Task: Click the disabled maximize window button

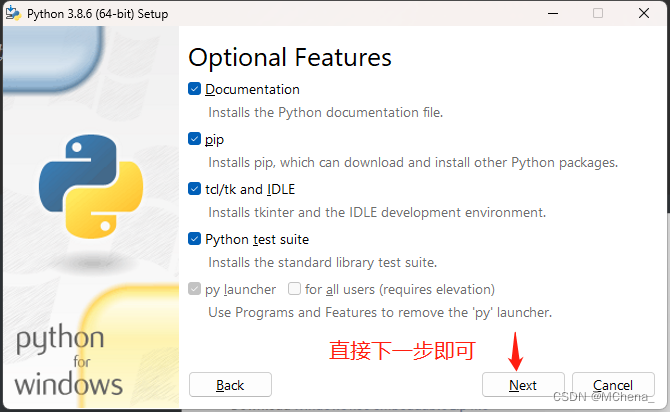Action: pos(598,13)
